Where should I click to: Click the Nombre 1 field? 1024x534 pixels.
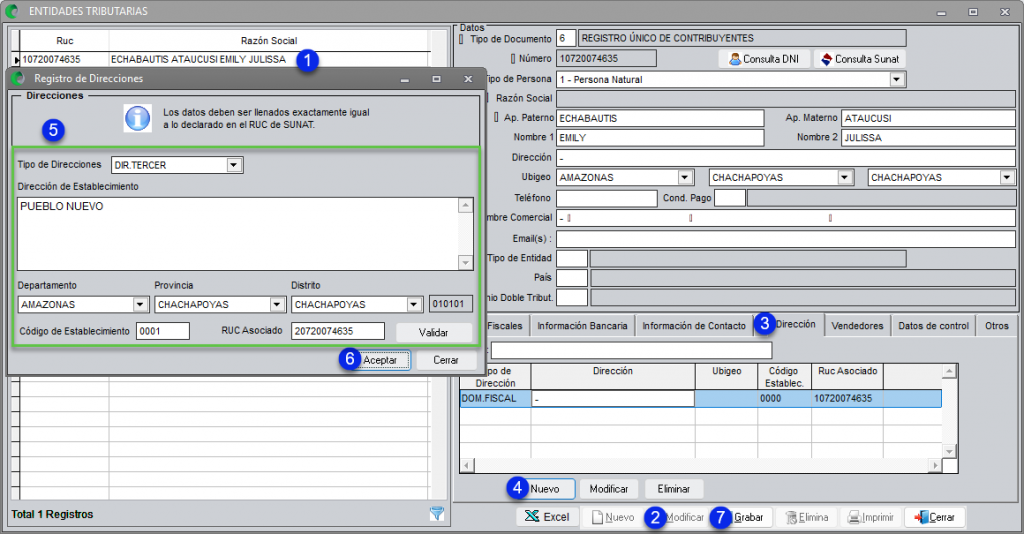click(660, 138)
